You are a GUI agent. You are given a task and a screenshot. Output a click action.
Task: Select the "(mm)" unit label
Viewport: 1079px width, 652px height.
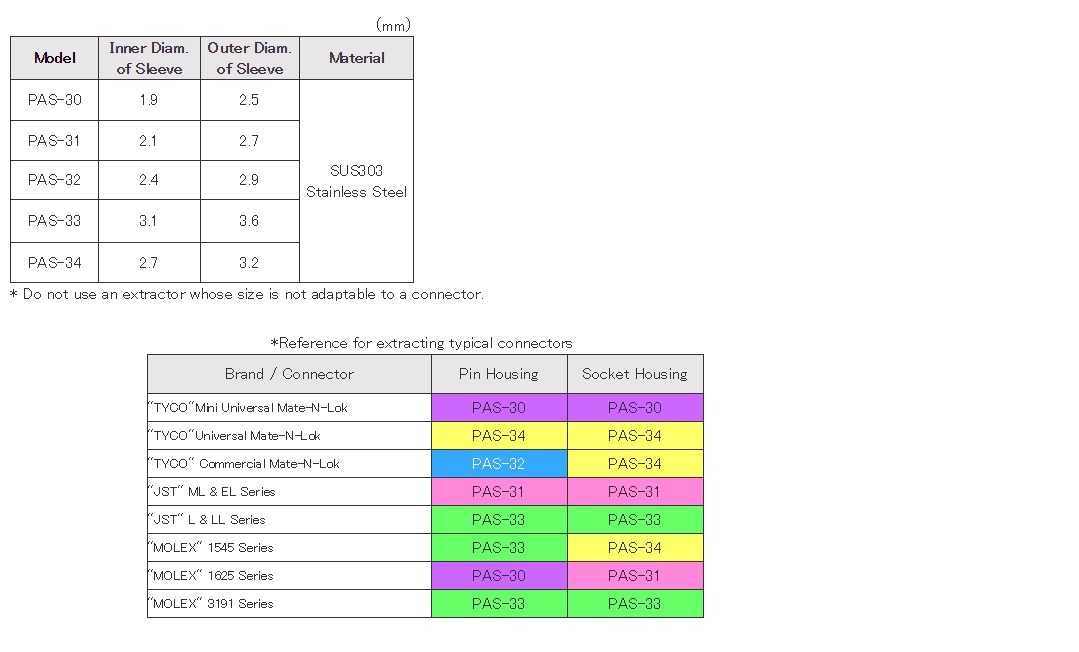click(x=394, y=25)
